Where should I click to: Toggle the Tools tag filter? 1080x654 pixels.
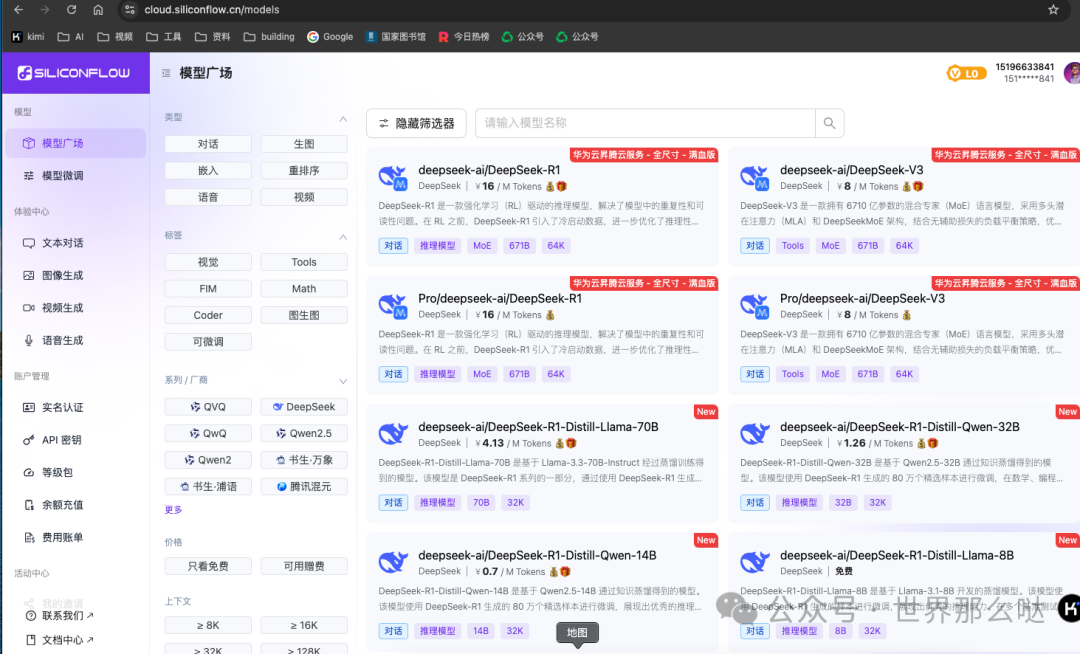coord(304,262)
